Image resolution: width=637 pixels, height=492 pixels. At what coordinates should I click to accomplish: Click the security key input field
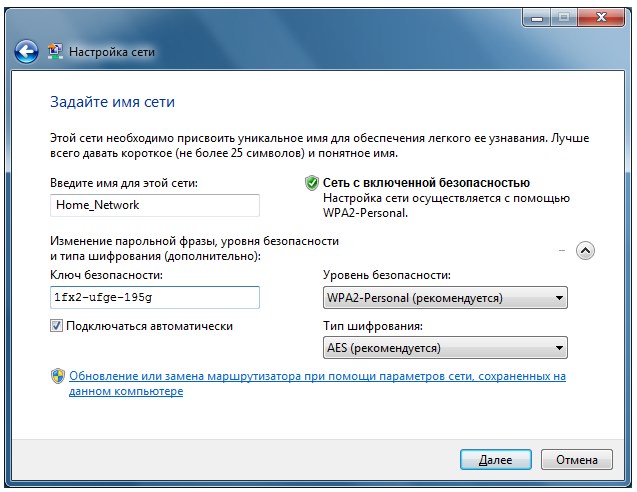(x=155, y=297)
